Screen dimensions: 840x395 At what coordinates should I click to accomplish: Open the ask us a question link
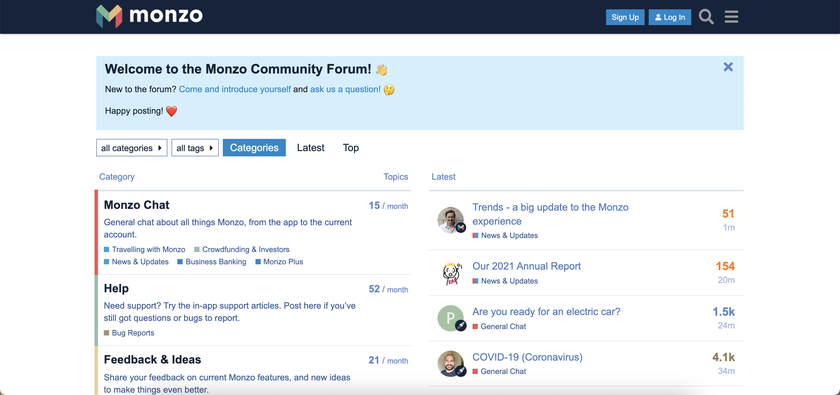coord(346,90)
